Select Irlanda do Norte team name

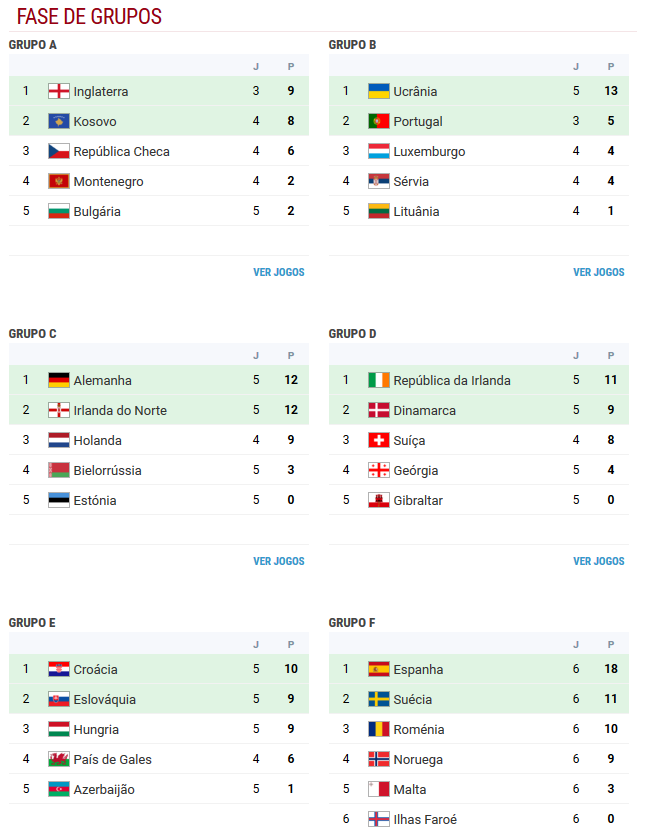(x=120, y=411)
